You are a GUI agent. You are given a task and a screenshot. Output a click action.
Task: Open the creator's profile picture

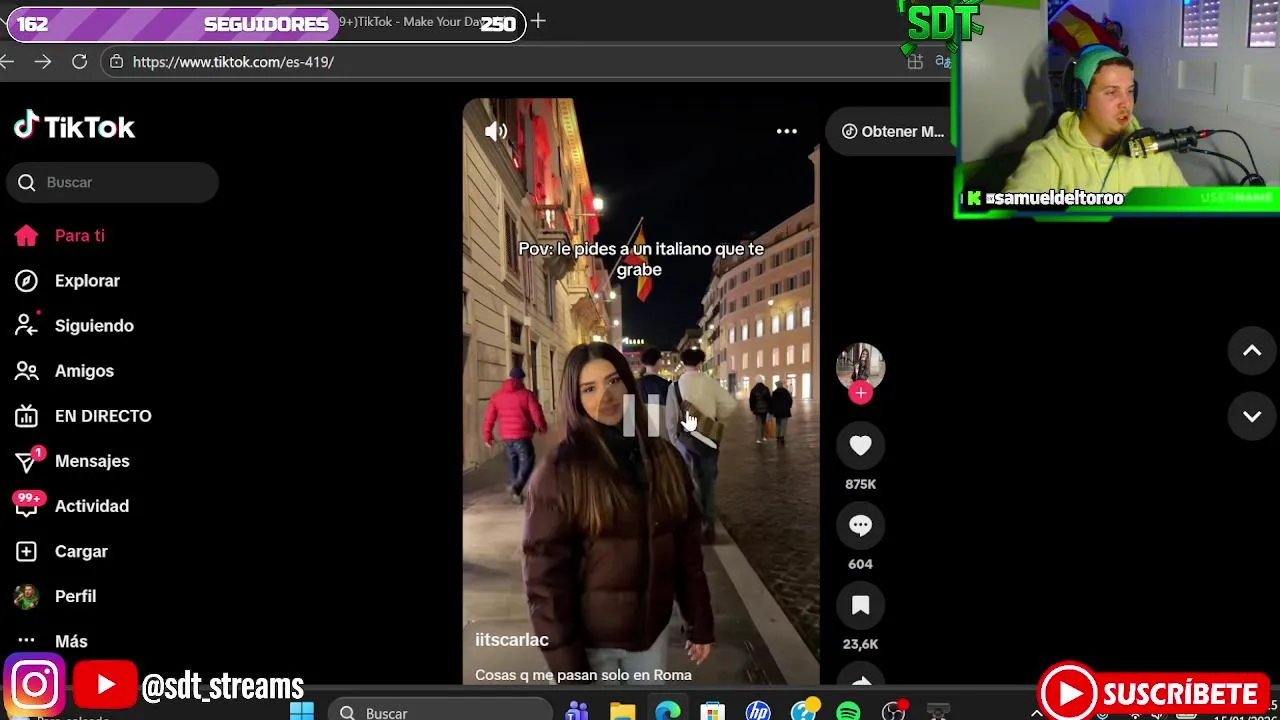[860, 366]
